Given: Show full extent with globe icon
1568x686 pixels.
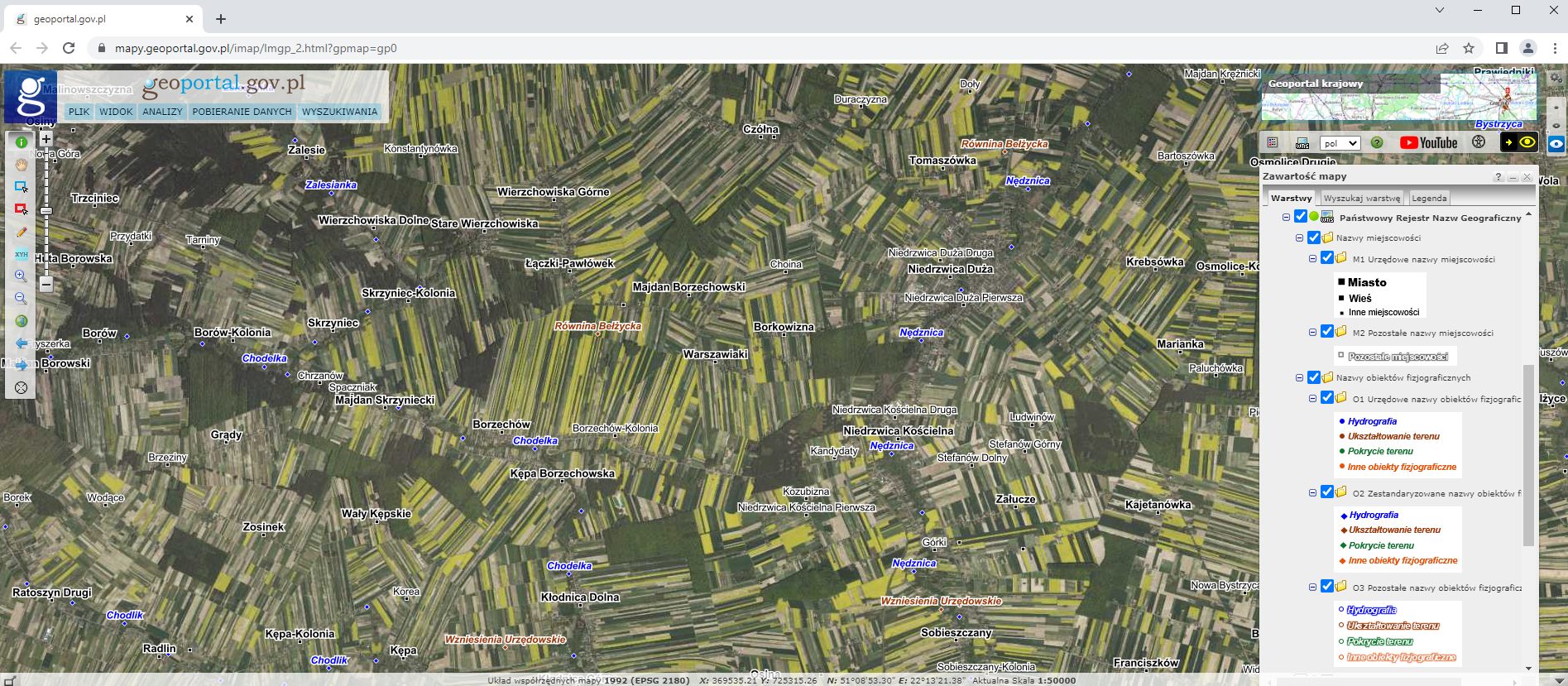Looking at the screenshot, I should (22, 321).
